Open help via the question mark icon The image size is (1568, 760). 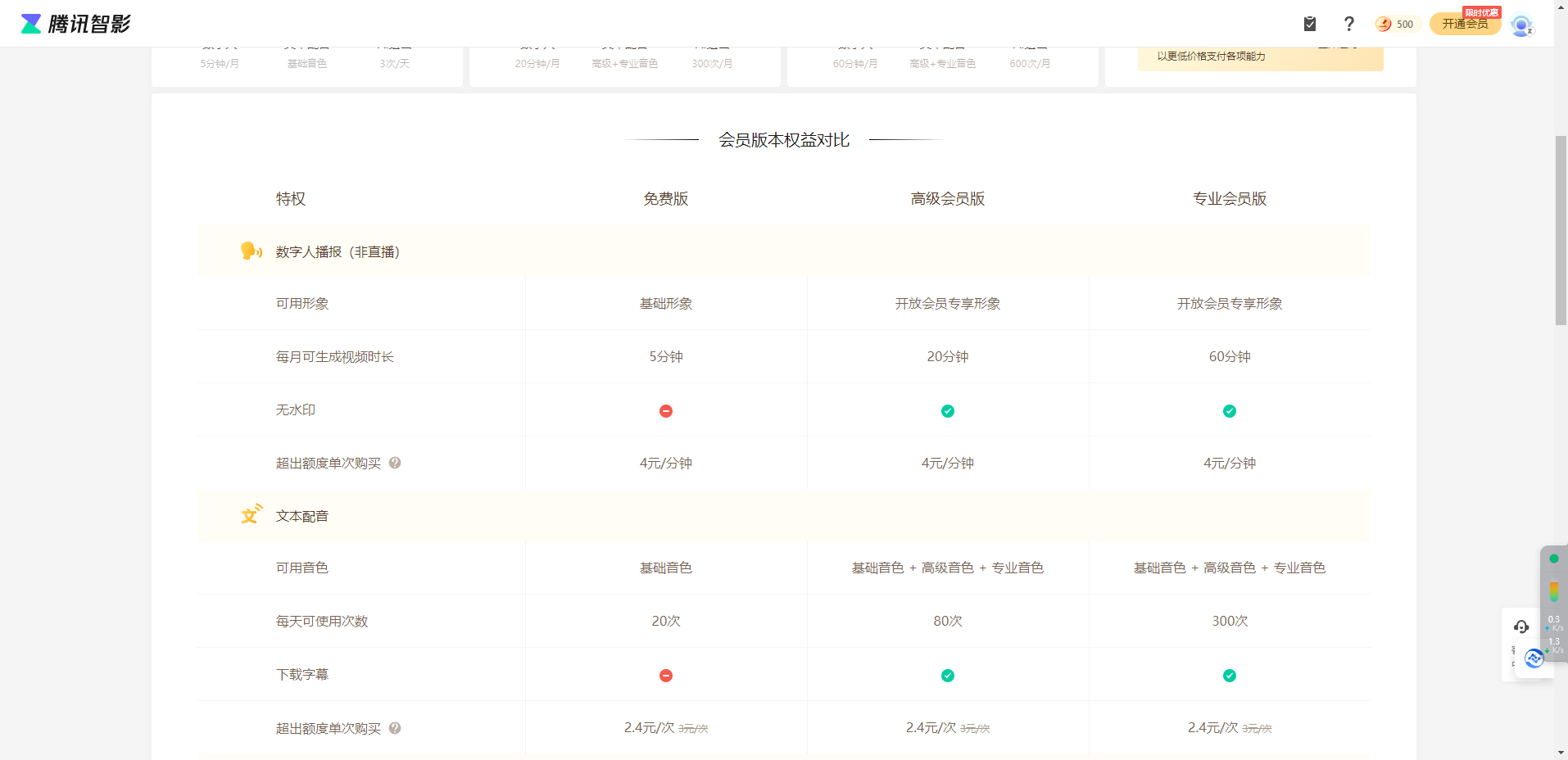pos(1348,24)
